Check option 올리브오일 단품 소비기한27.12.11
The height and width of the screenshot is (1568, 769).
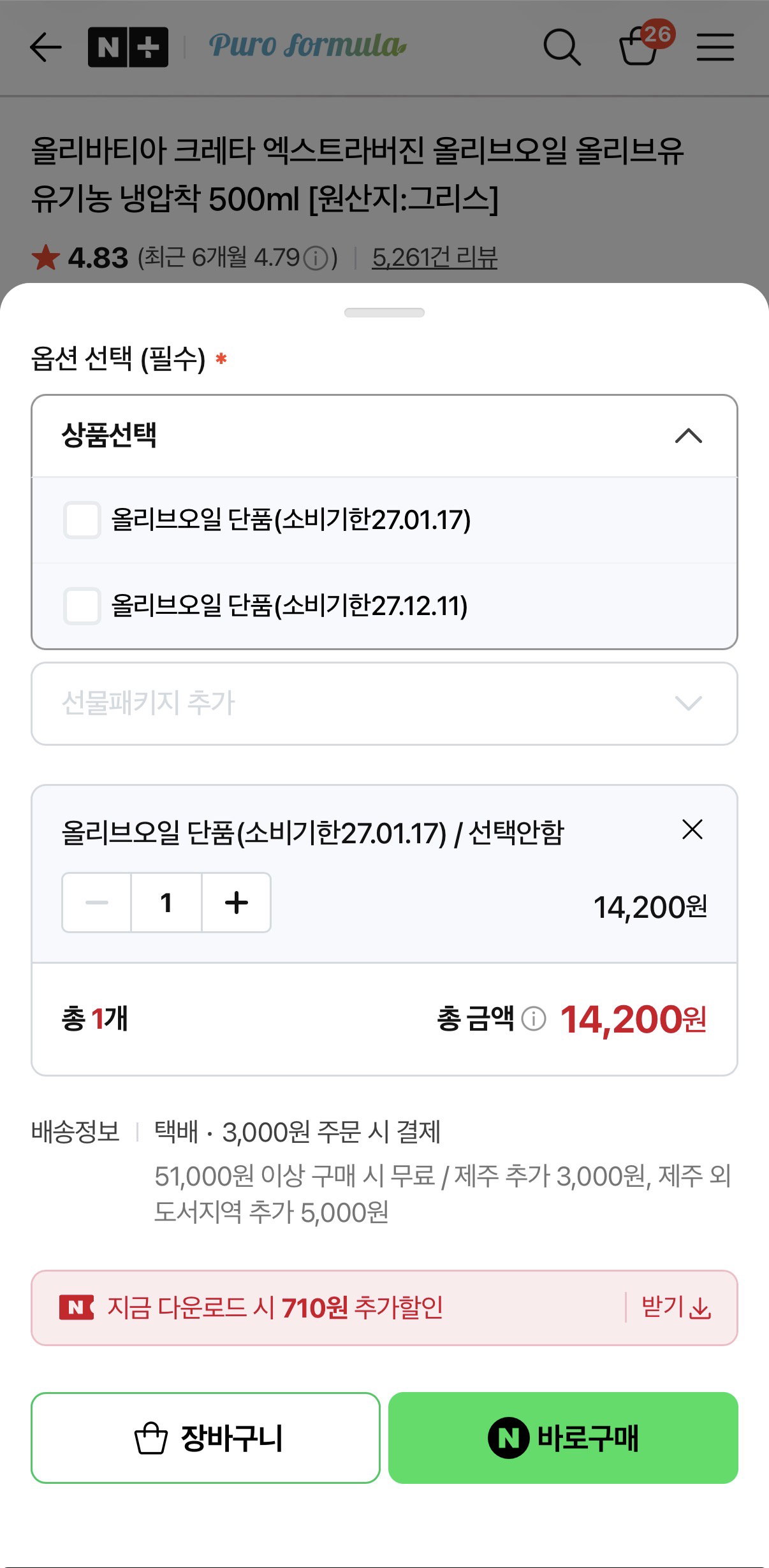click(82, 606)
